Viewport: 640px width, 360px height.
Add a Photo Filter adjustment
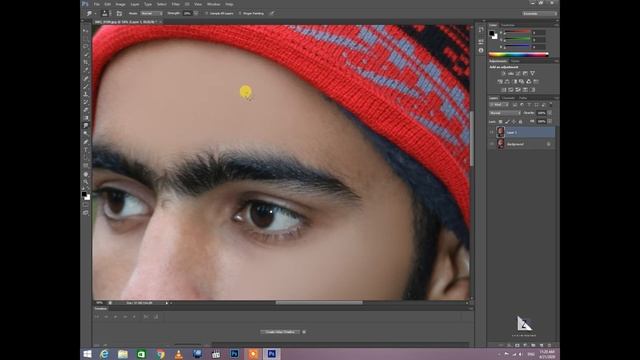coord(521,81)
